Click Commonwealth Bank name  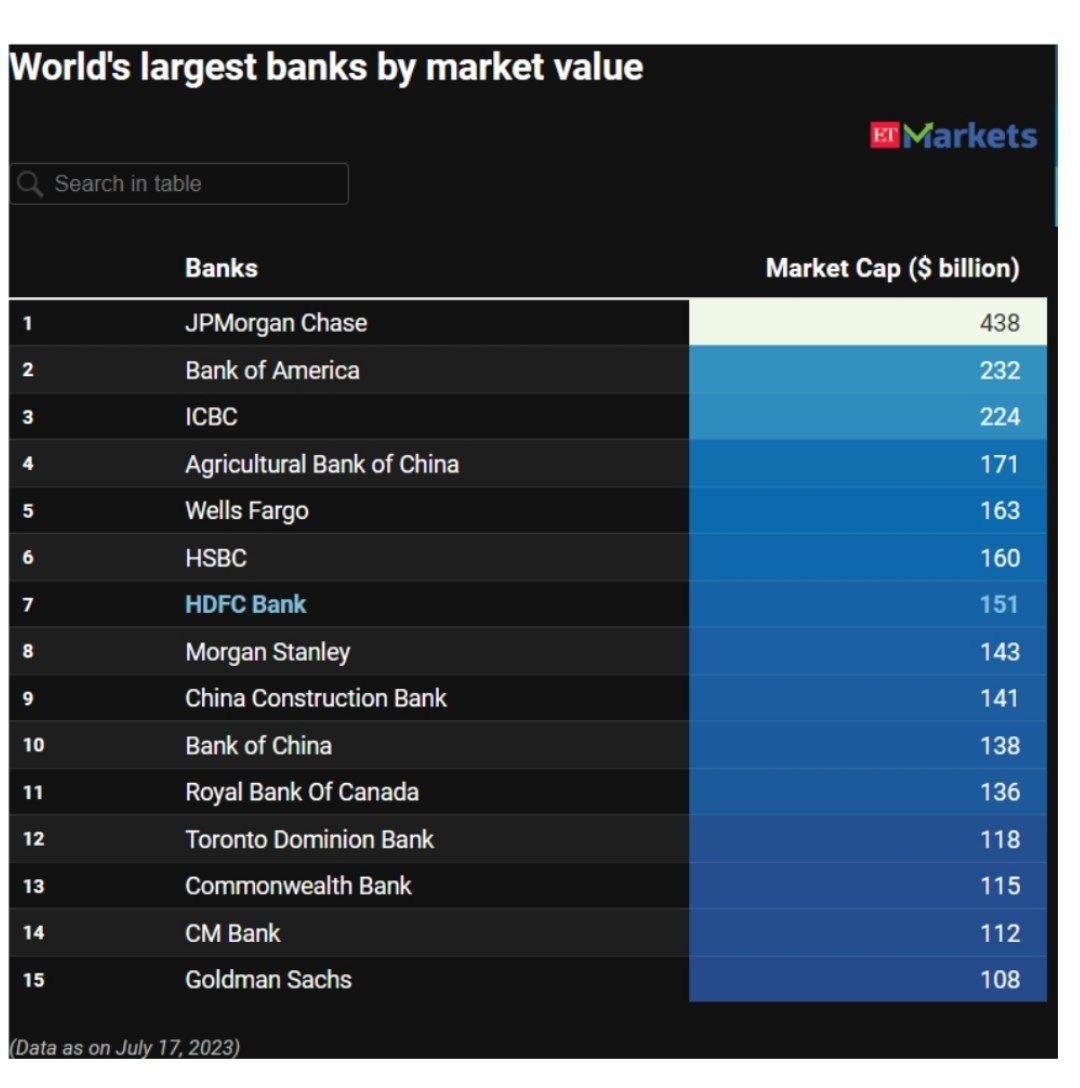298,886
